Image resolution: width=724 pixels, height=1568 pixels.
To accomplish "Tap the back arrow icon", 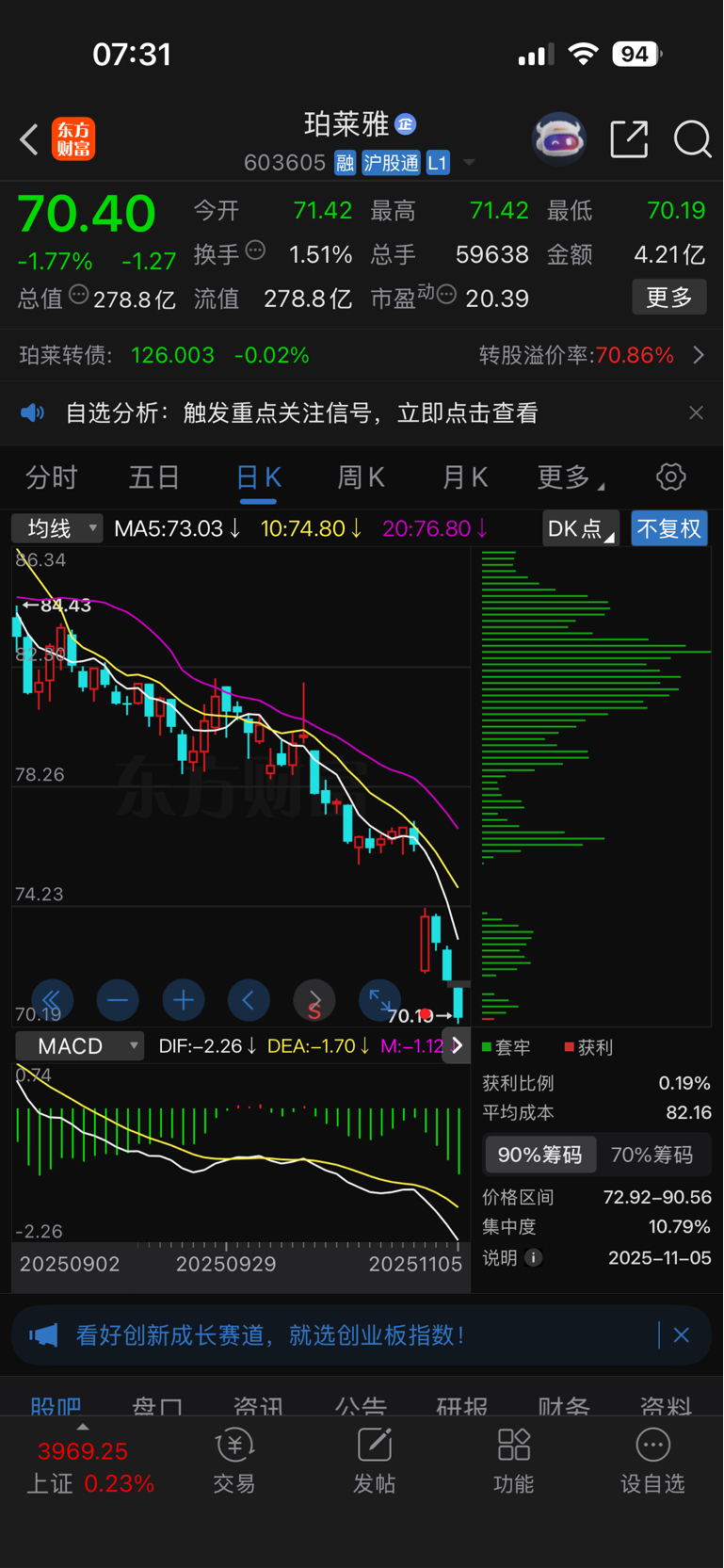I will pyautogui.click(x=29, y=139).
